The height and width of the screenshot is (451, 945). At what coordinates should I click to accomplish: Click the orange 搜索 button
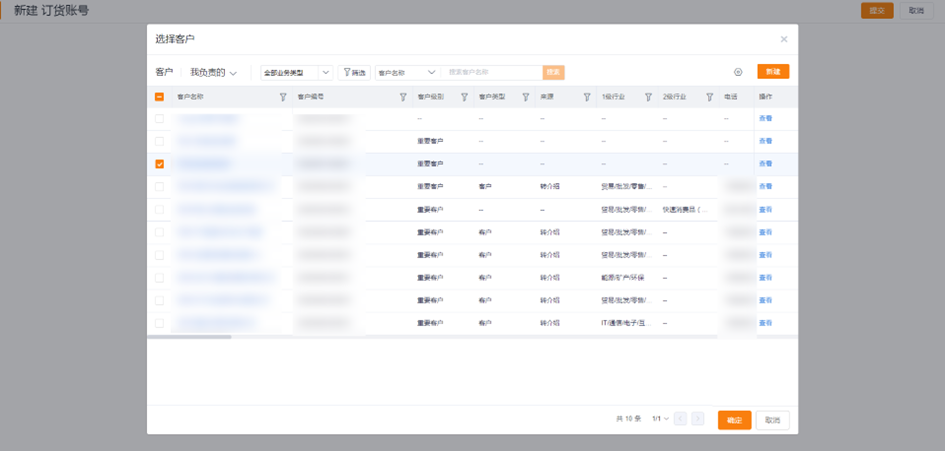coord(553,73)
